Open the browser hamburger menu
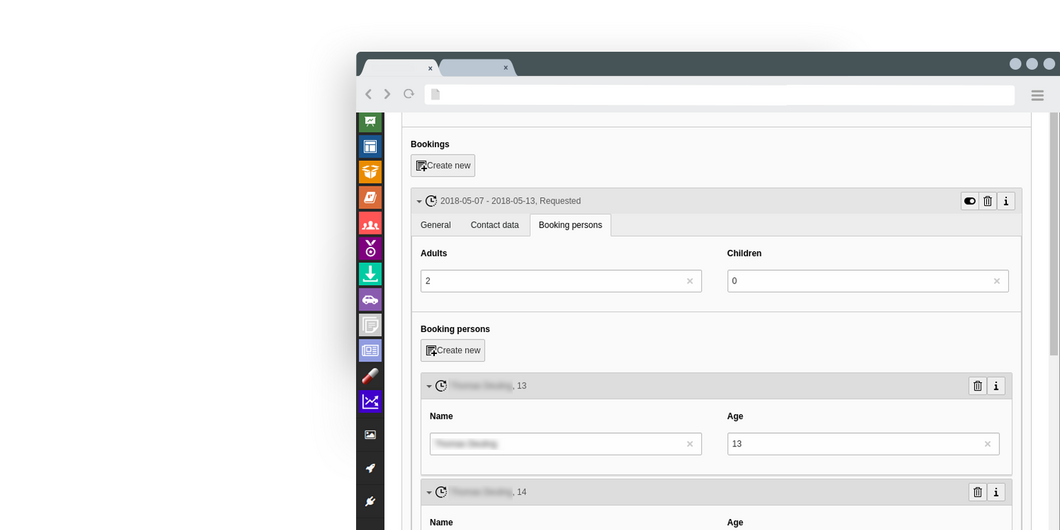The height and width of the screenshot is (530, 1060). [1037, 95]
